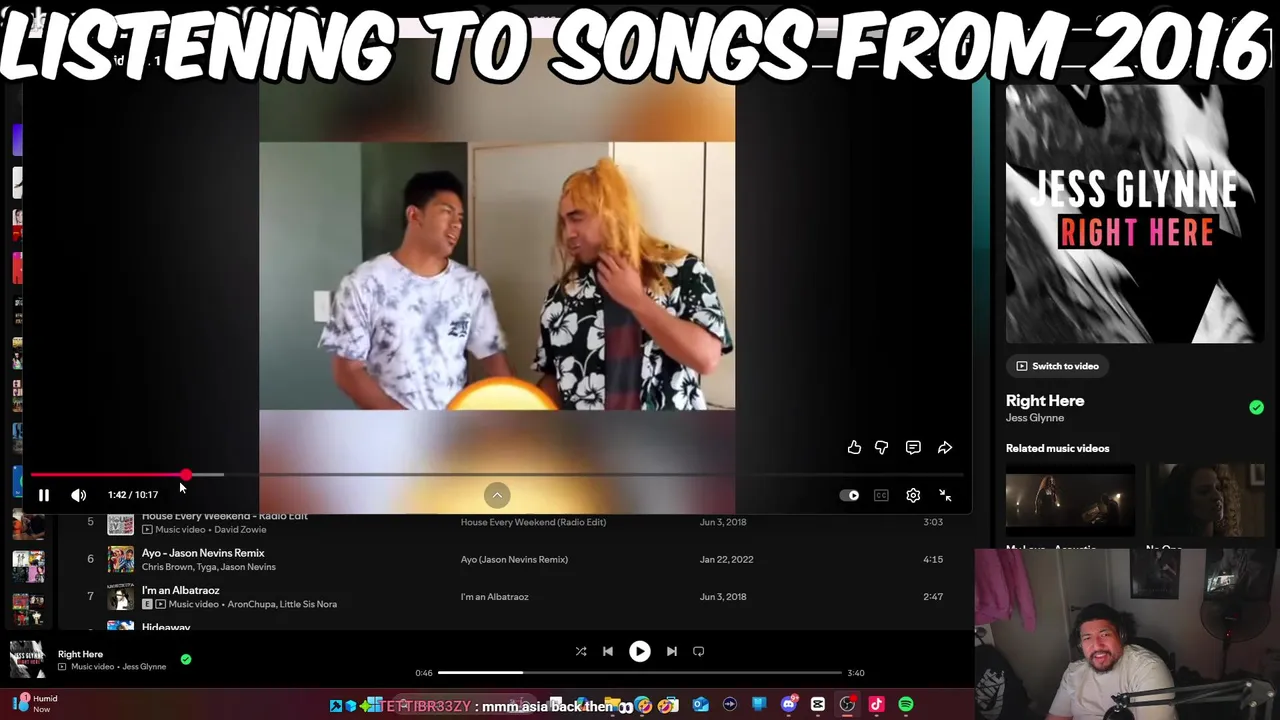Open Ayo (Jason Nevins Remix) album link
Screen dimensions: 1280x720
point(514,559)
